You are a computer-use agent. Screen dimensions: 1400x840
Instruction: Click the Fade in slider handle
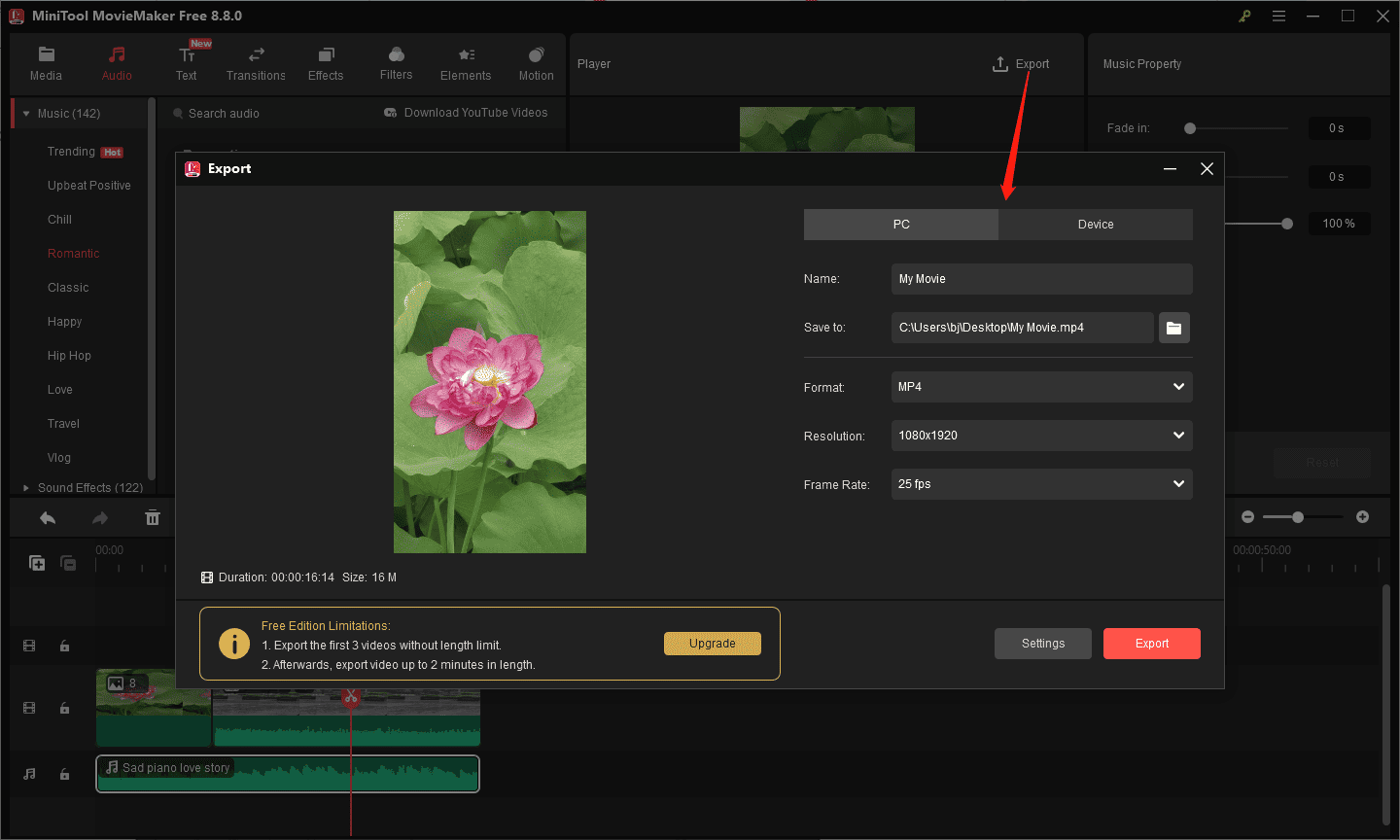point(1190,128)
